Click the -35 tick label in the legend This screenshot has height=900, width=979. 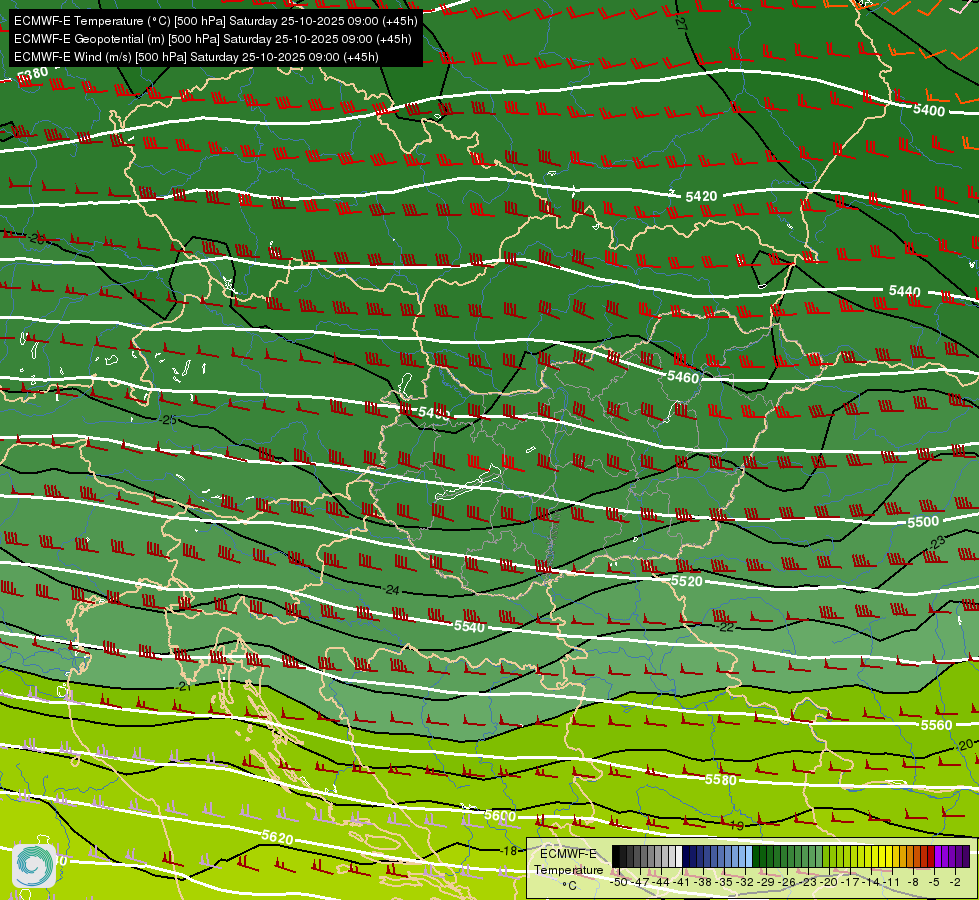pos(724,882)
